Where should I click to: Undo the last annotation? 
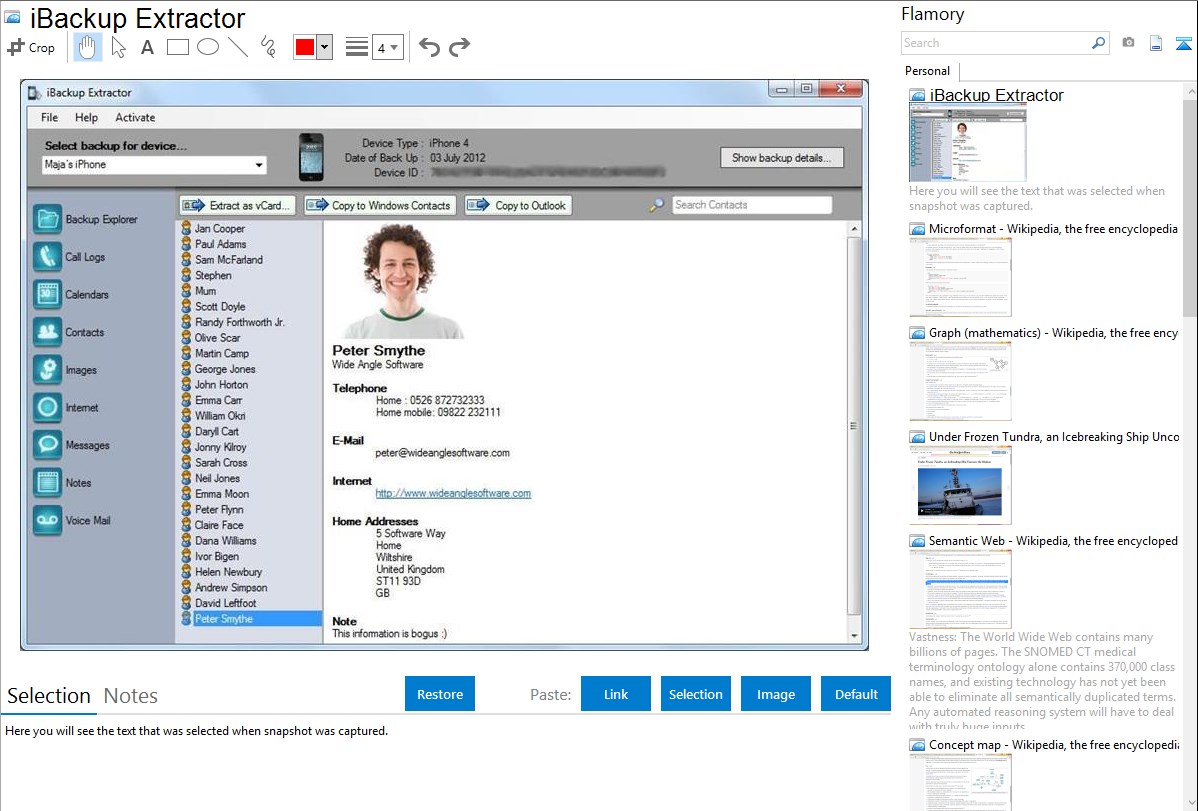pos(429,47)
